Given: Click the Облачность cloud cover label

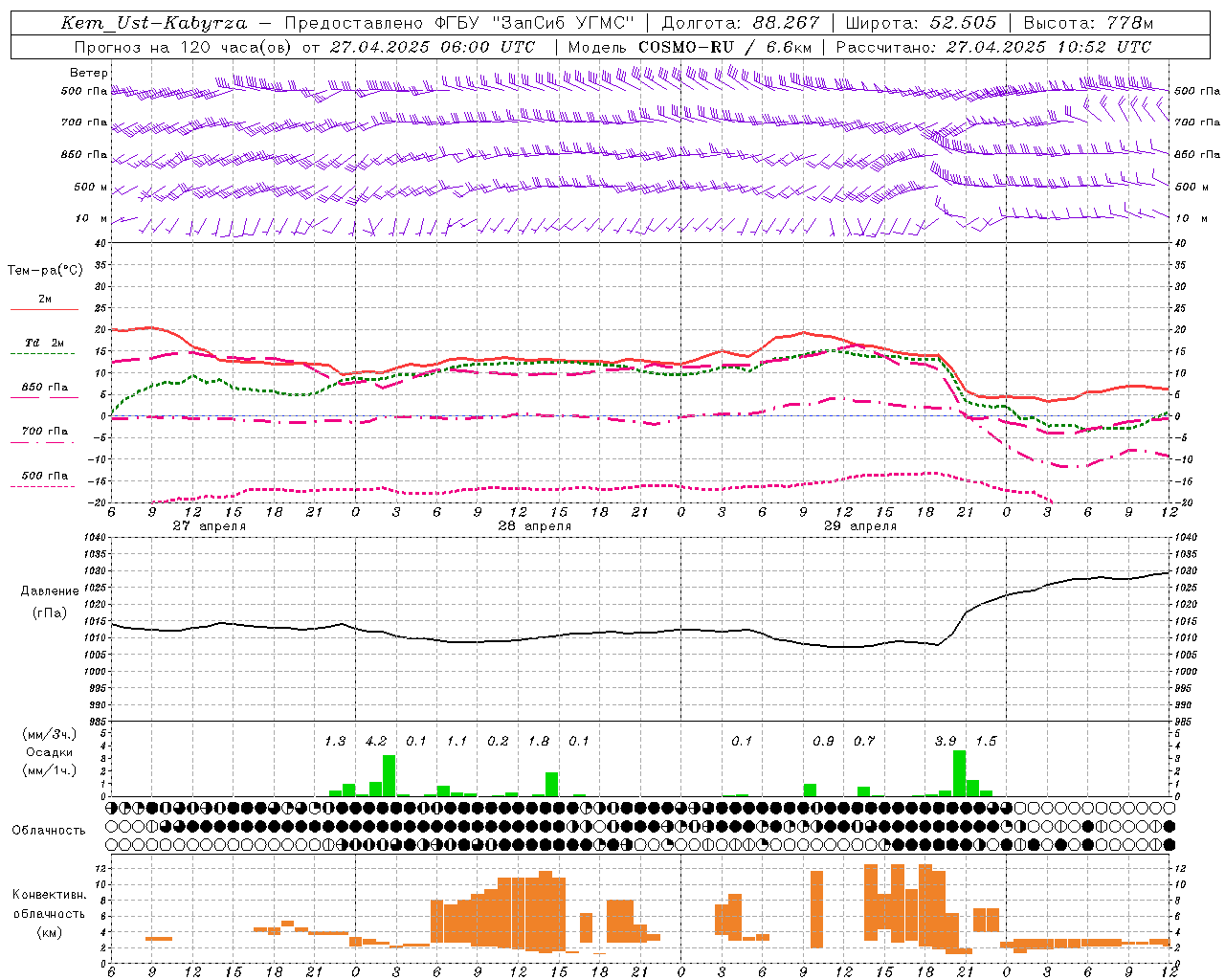Looking at the screenshot, I should point(49,831).
